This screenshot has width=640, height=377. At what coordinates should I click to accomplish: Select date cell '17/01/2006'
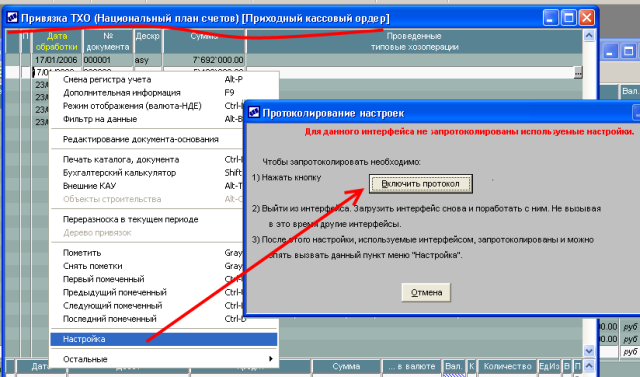point(56,60)
